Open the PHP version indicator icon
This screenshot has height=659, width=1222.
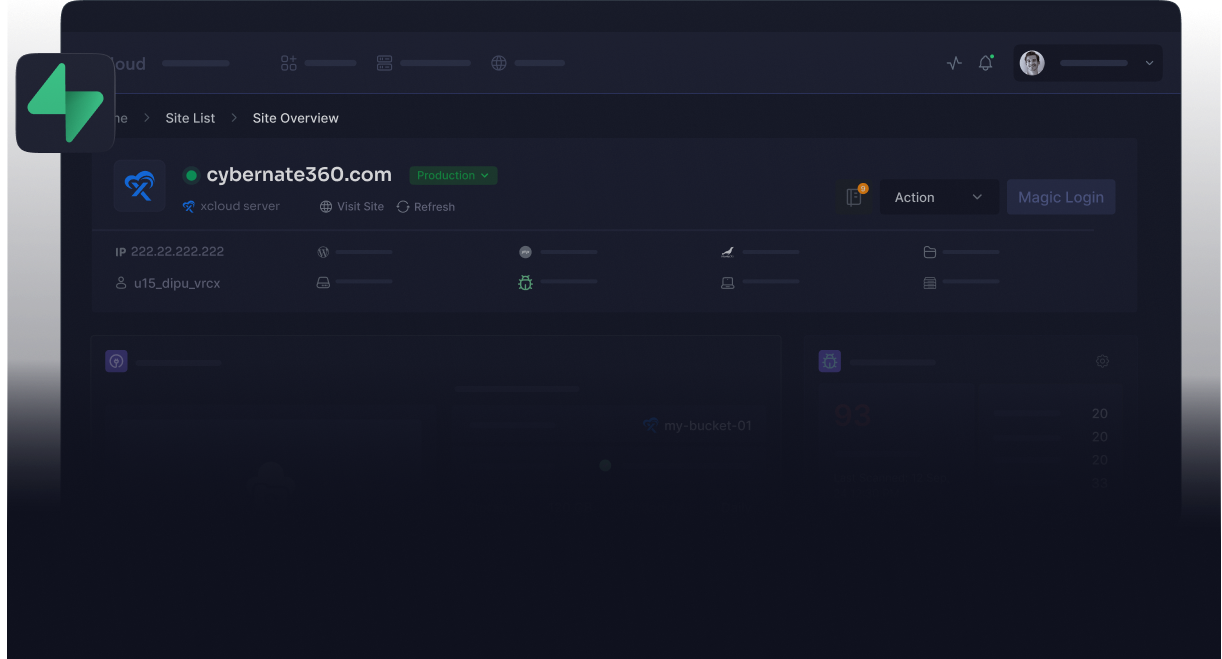point(525,252)
